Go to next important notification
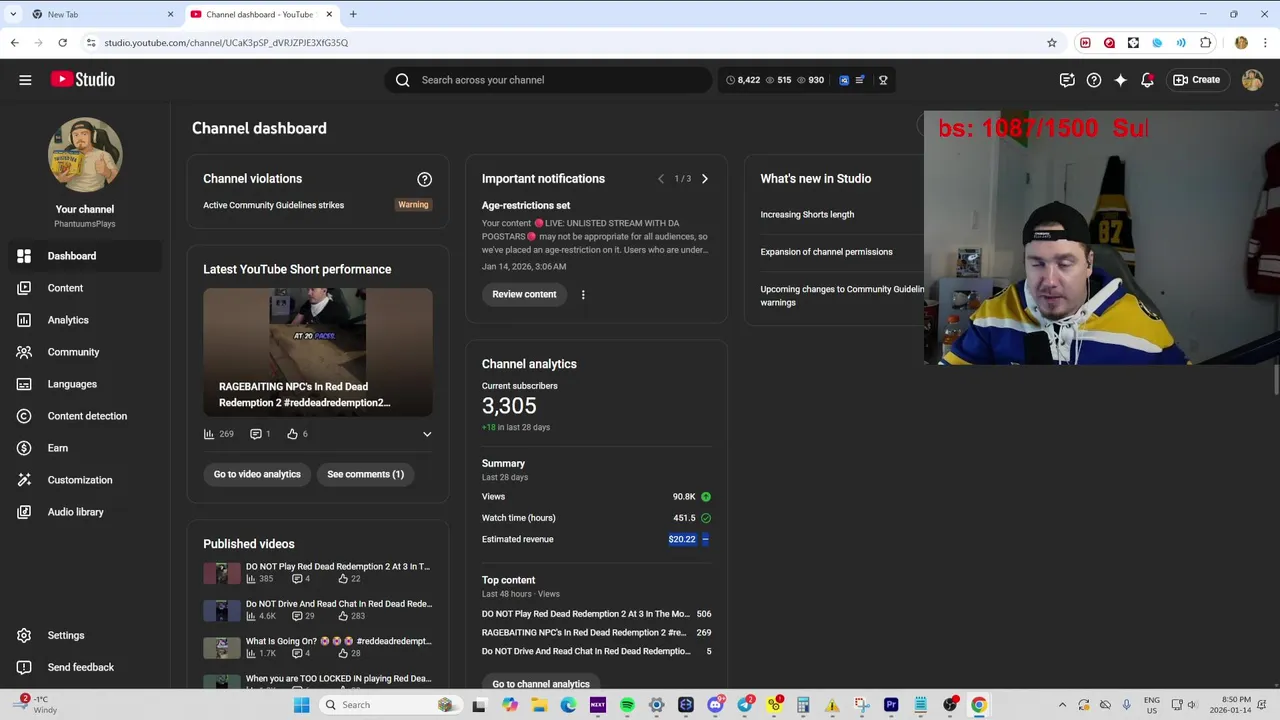The height and width of the screenshot is (720, 1280). point(704,179)
